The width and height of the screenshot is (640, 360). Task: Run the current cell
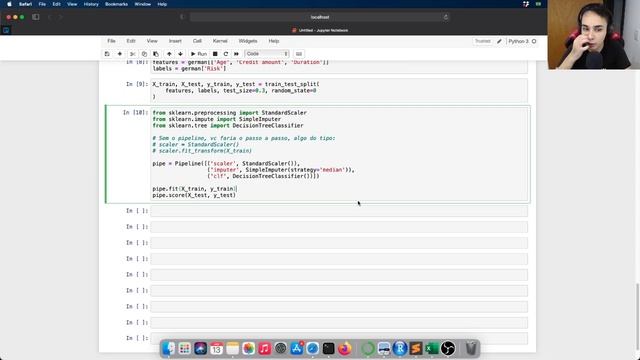tap(199, 54)
